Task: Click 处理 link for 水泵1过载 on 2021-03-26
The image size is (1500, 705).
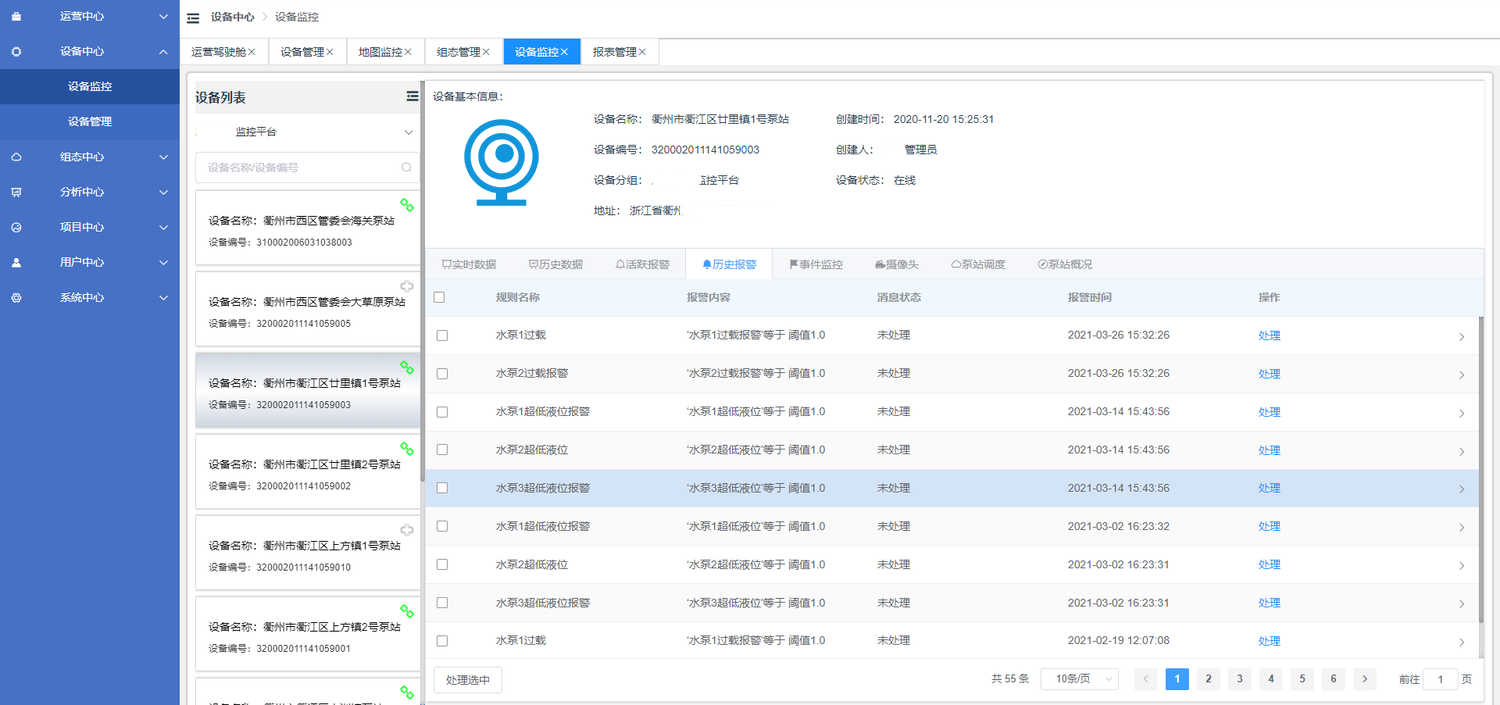Action: click(x=1269, y=336)
